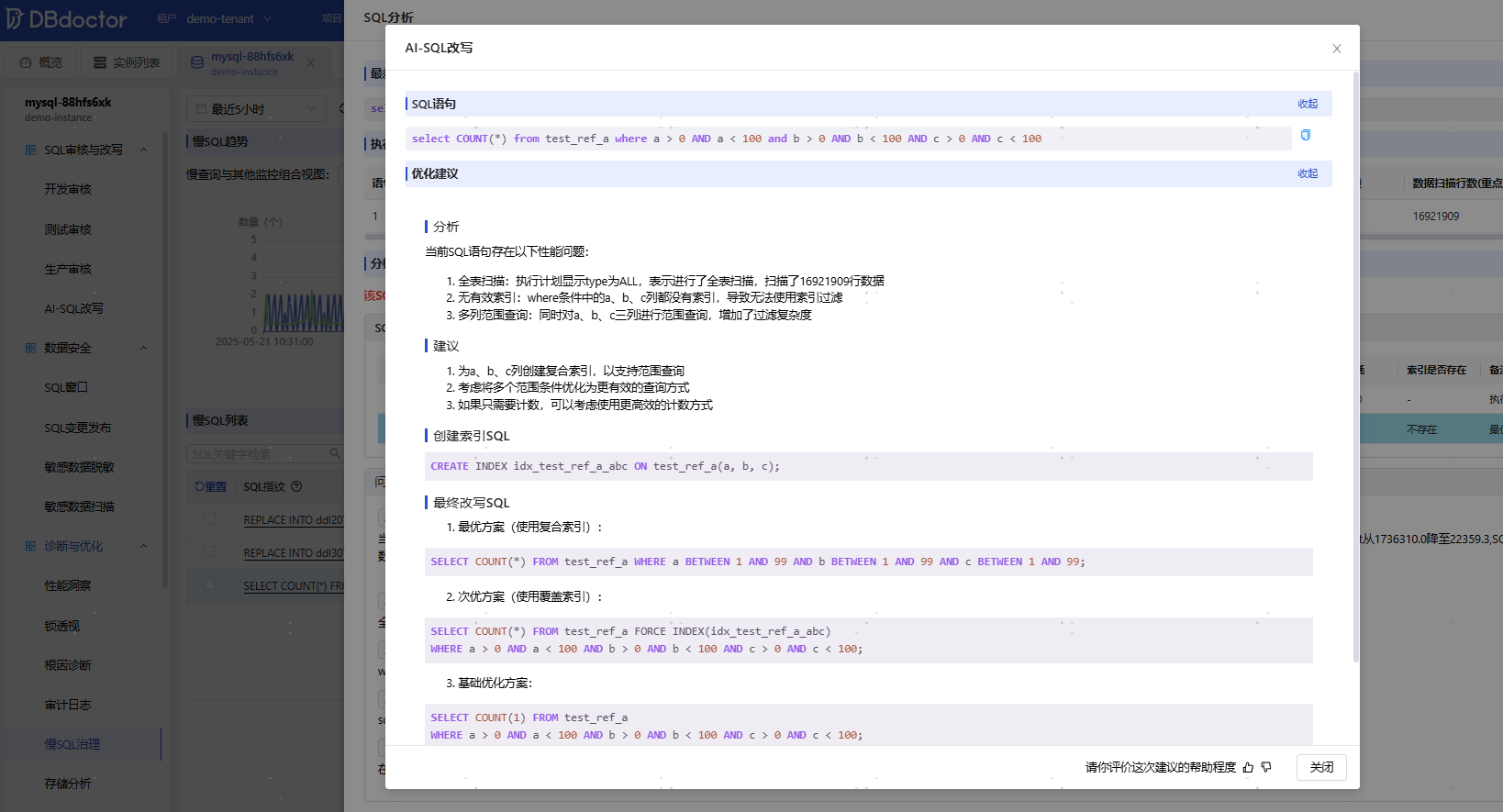Collapse the 优化建议 section via 收起
Viewport: 1503px width, 812px height.
(x=1307, y=173)
